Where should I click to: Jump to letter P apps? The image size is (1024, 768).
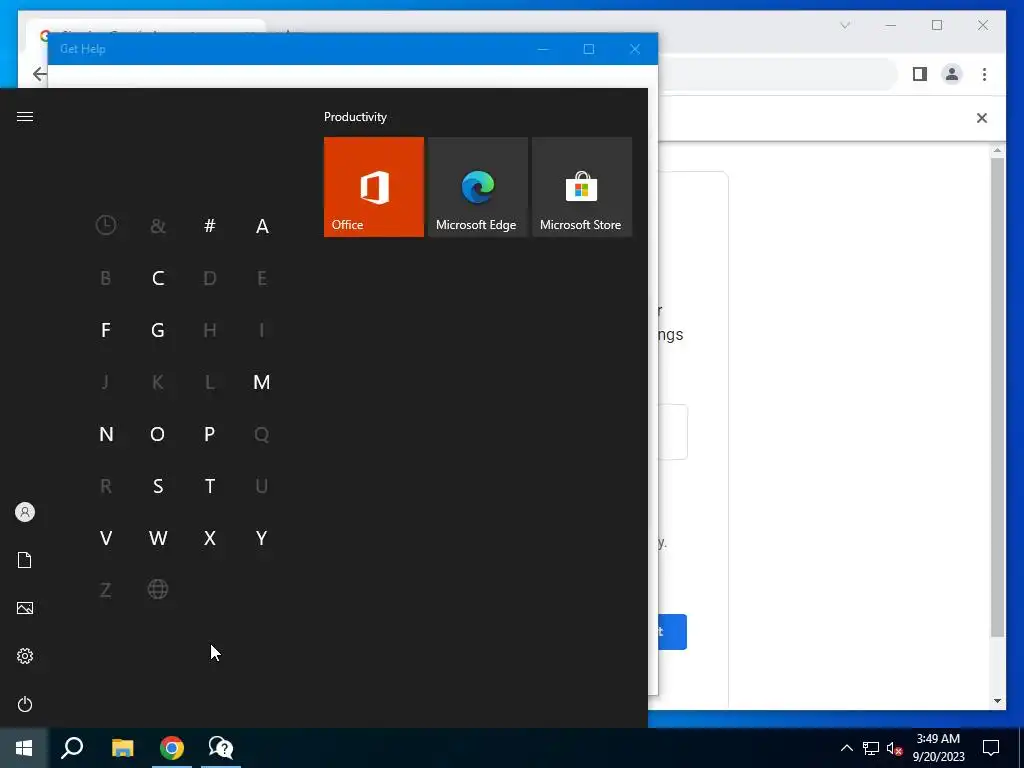210,434
